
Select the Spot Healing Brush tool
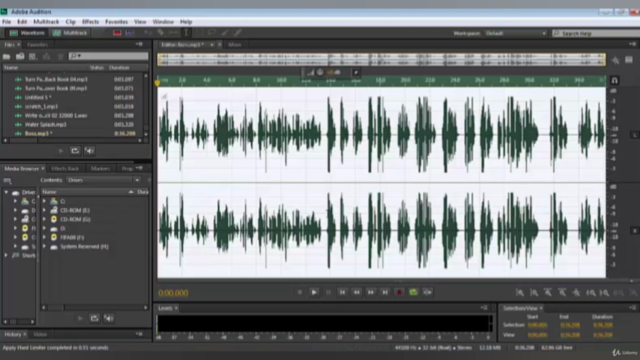pyautogui.click(x=238, y=33)
